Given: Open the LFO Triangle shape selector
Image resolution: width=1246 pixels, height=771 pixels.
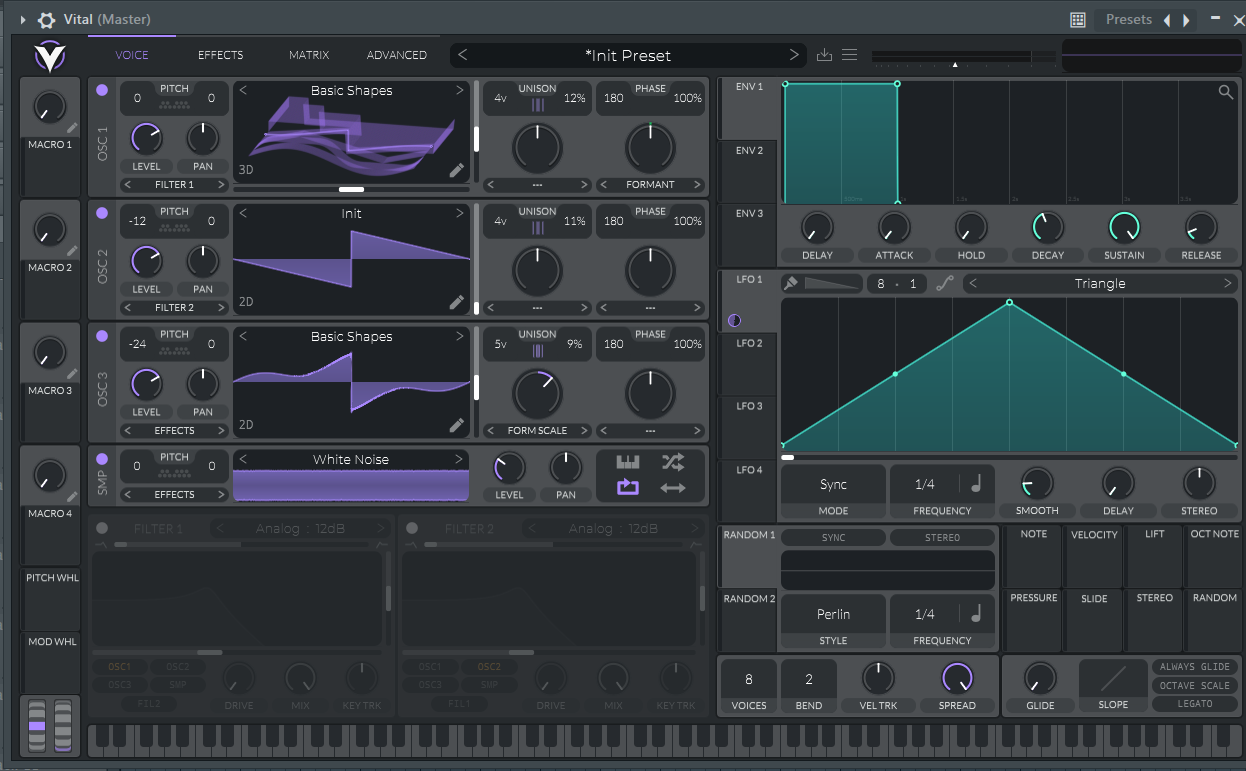Looking at the screenshot, I should (1099, 284).
